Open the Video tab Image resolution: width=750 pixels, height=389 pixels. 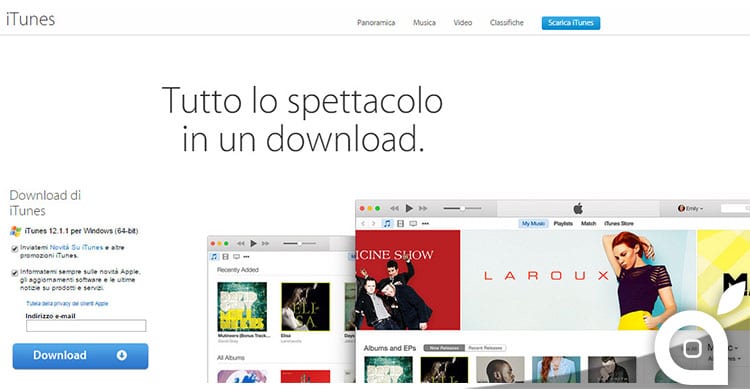tap(463, 22)
